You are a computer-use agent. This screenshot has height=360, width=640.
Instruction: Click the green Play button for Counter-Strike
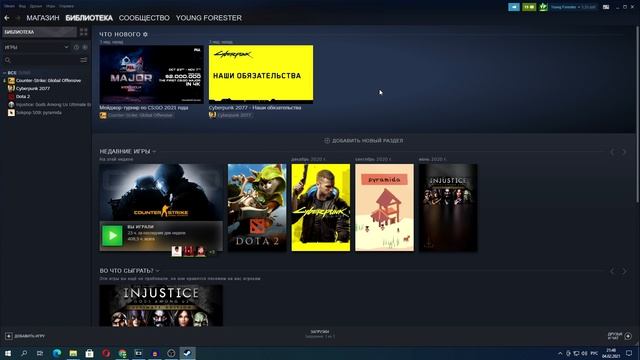112,236
